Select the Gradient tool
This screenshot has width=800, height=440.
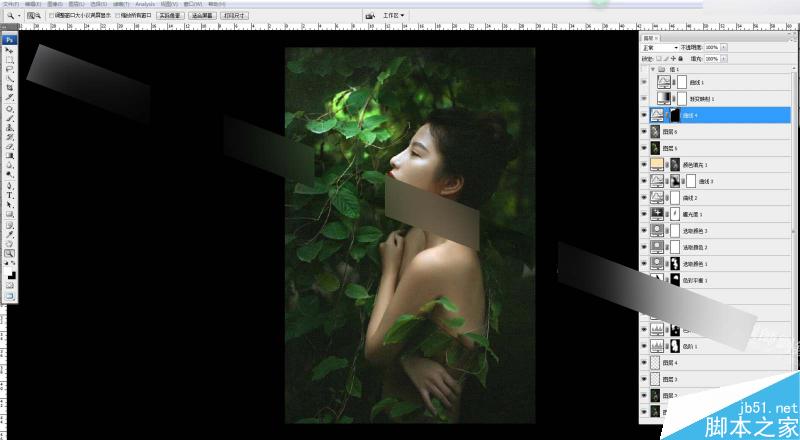click(x=9, y=156)
